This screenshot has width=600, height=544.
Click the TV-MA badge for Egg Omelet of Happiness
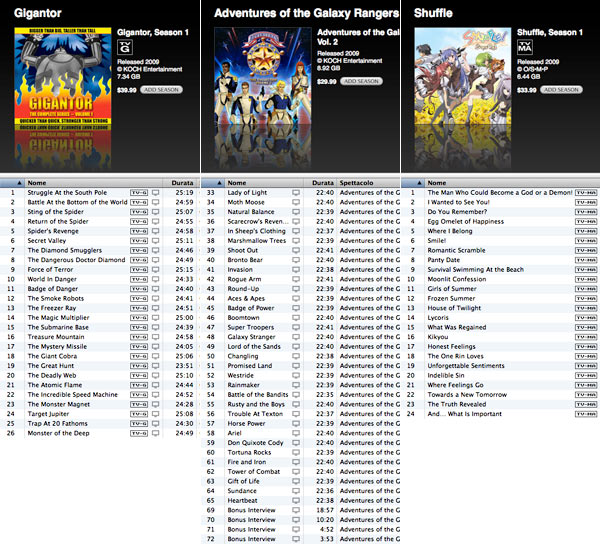coord(583,221)
